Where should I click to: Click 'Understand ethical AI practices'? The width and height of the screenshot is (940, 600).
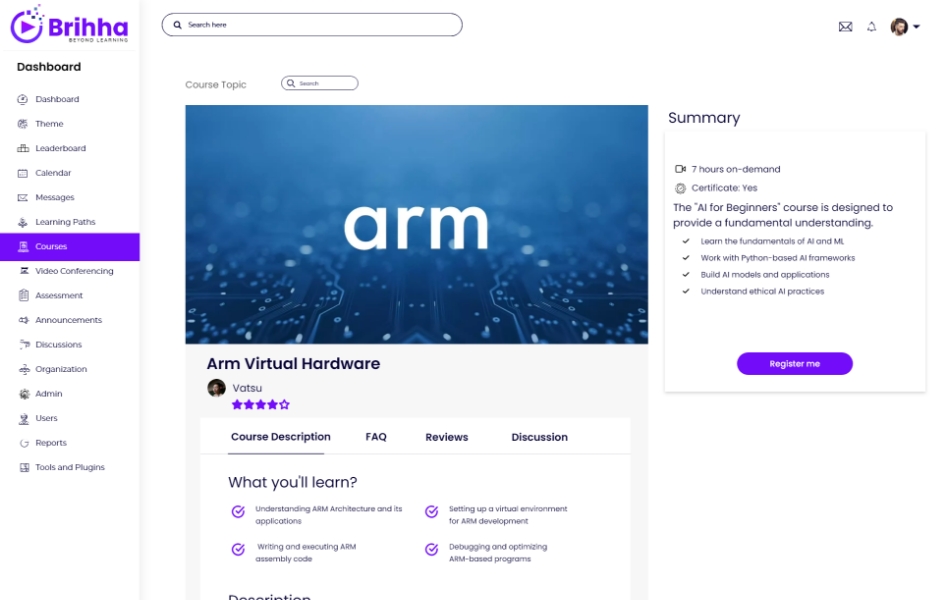click(x=762, y=291)
